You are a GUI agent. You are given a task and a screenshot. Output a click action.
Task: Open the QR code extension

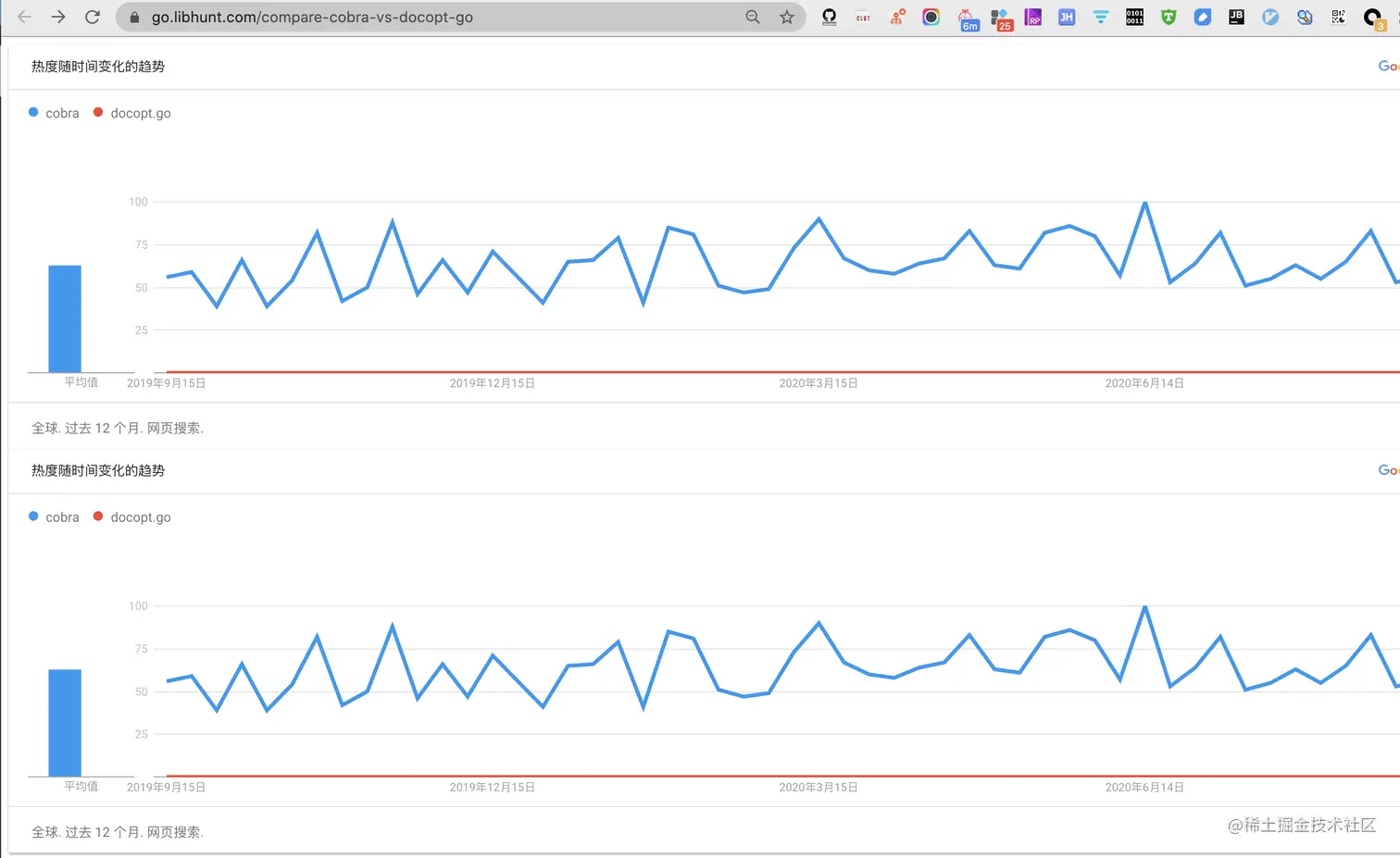point(1338,17)
